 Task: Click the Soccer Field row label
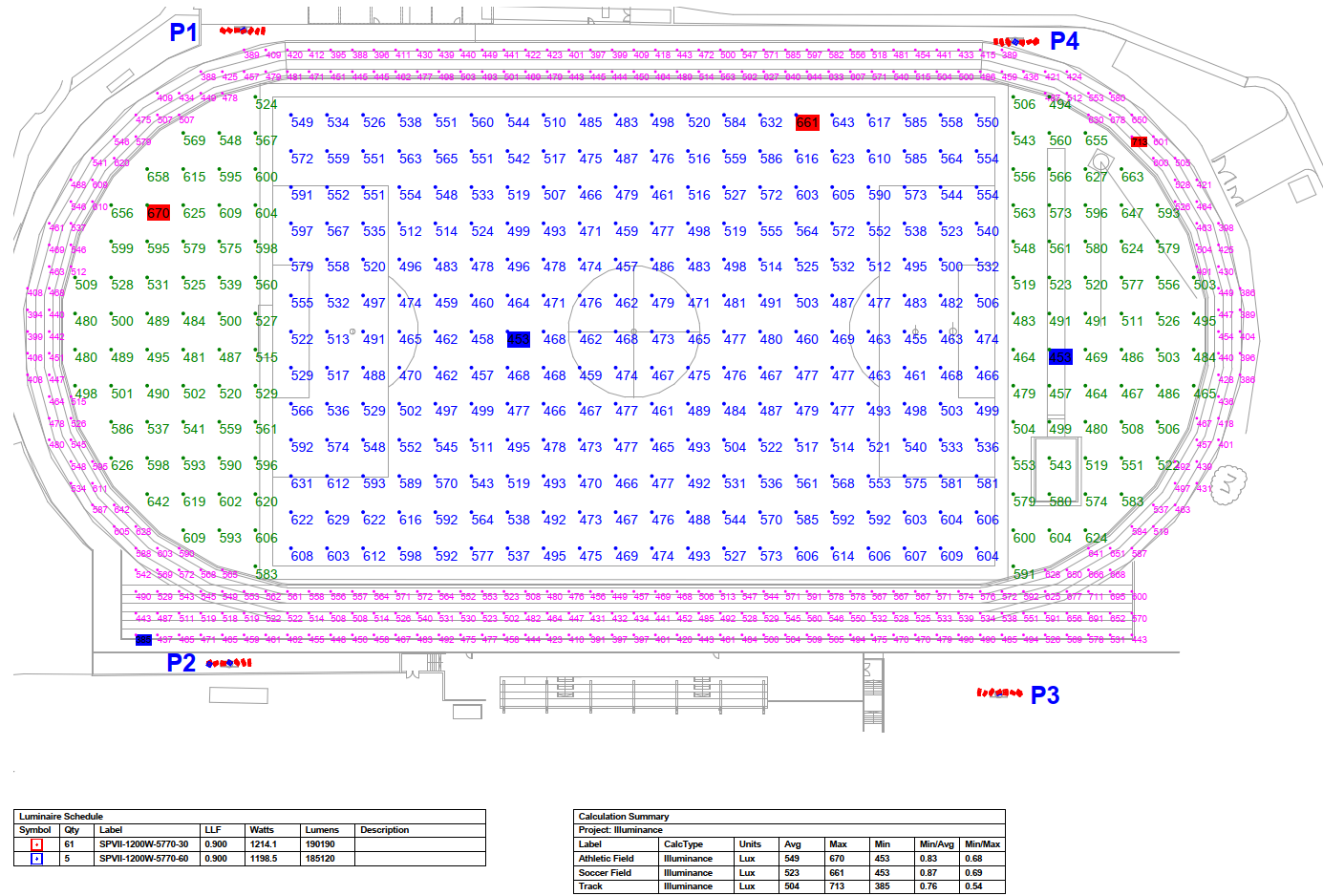pos(605,873)
